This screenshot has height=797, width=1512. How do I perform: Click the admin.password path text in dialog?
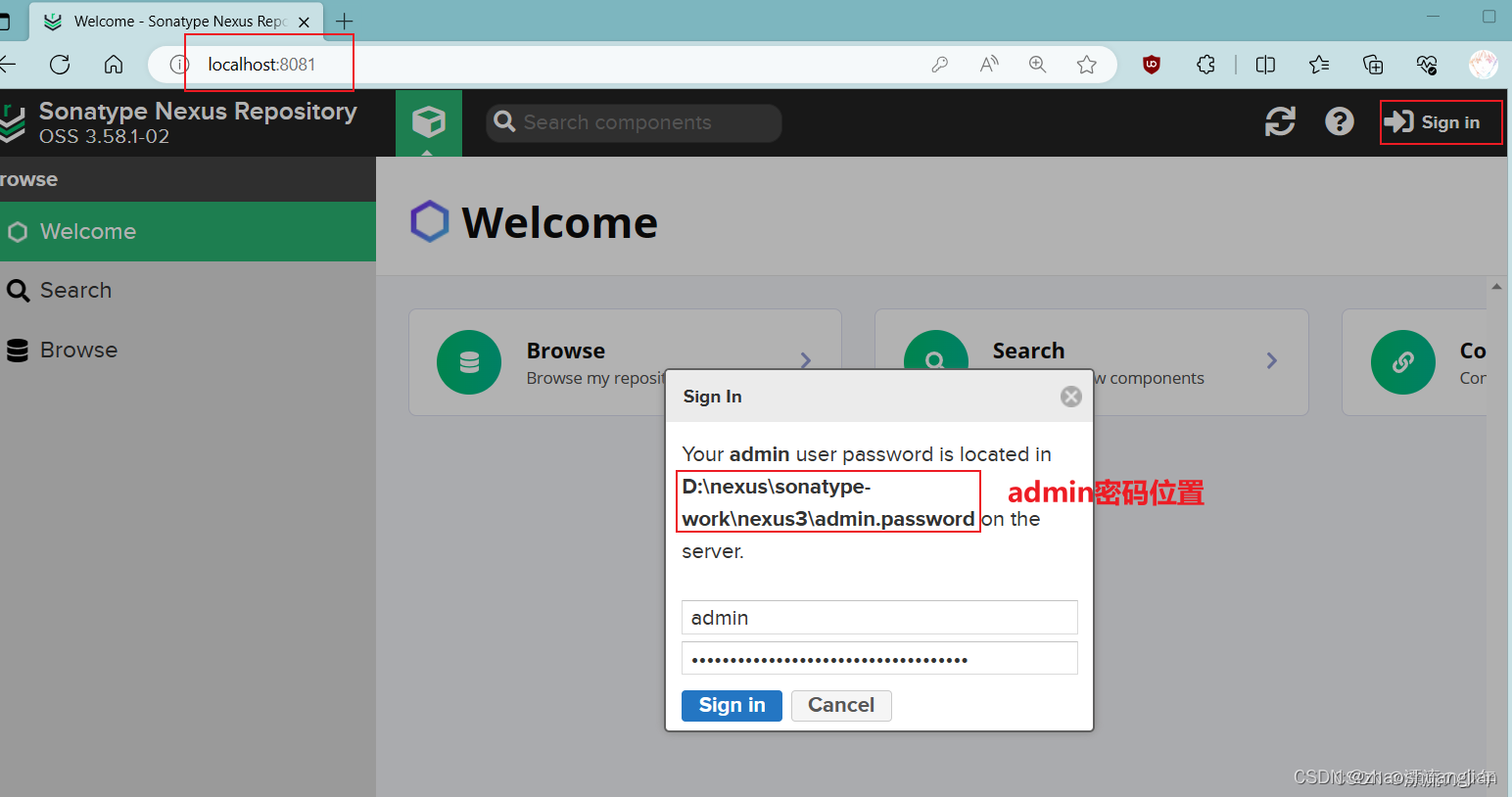pyautogui.click(x=827, y=502)
